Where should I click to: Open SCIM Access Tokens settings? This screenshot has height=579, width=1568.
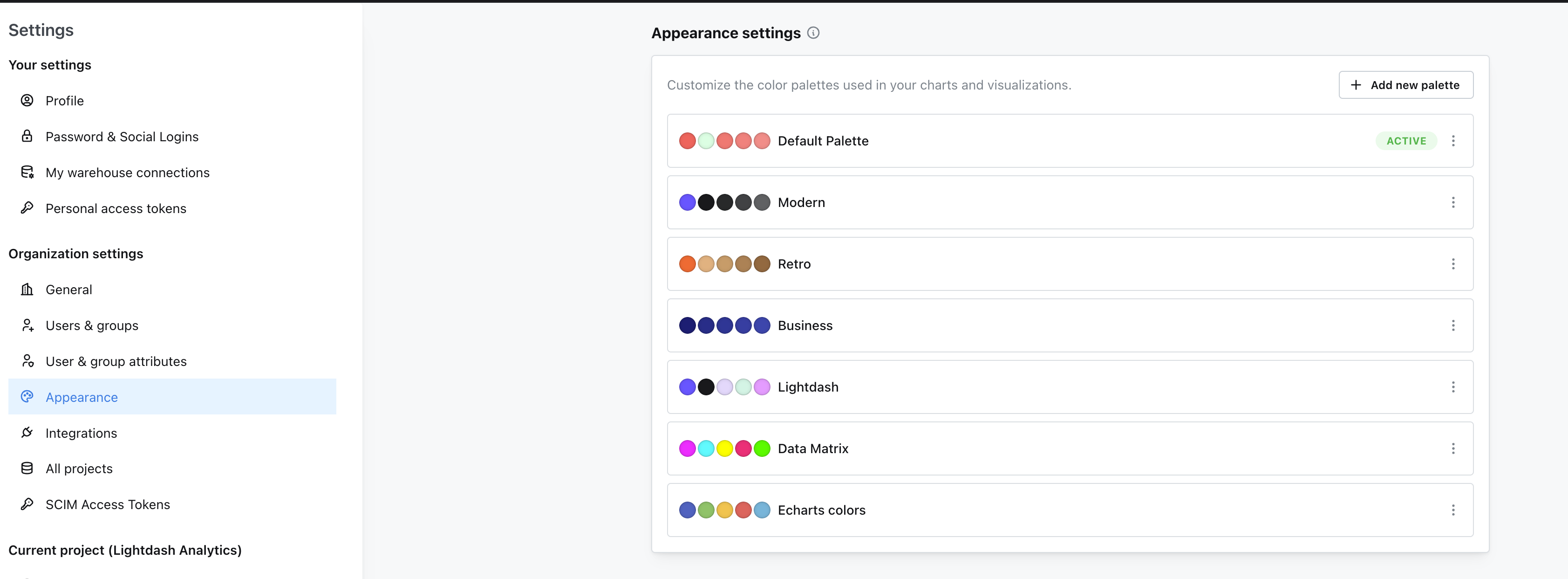108,505
